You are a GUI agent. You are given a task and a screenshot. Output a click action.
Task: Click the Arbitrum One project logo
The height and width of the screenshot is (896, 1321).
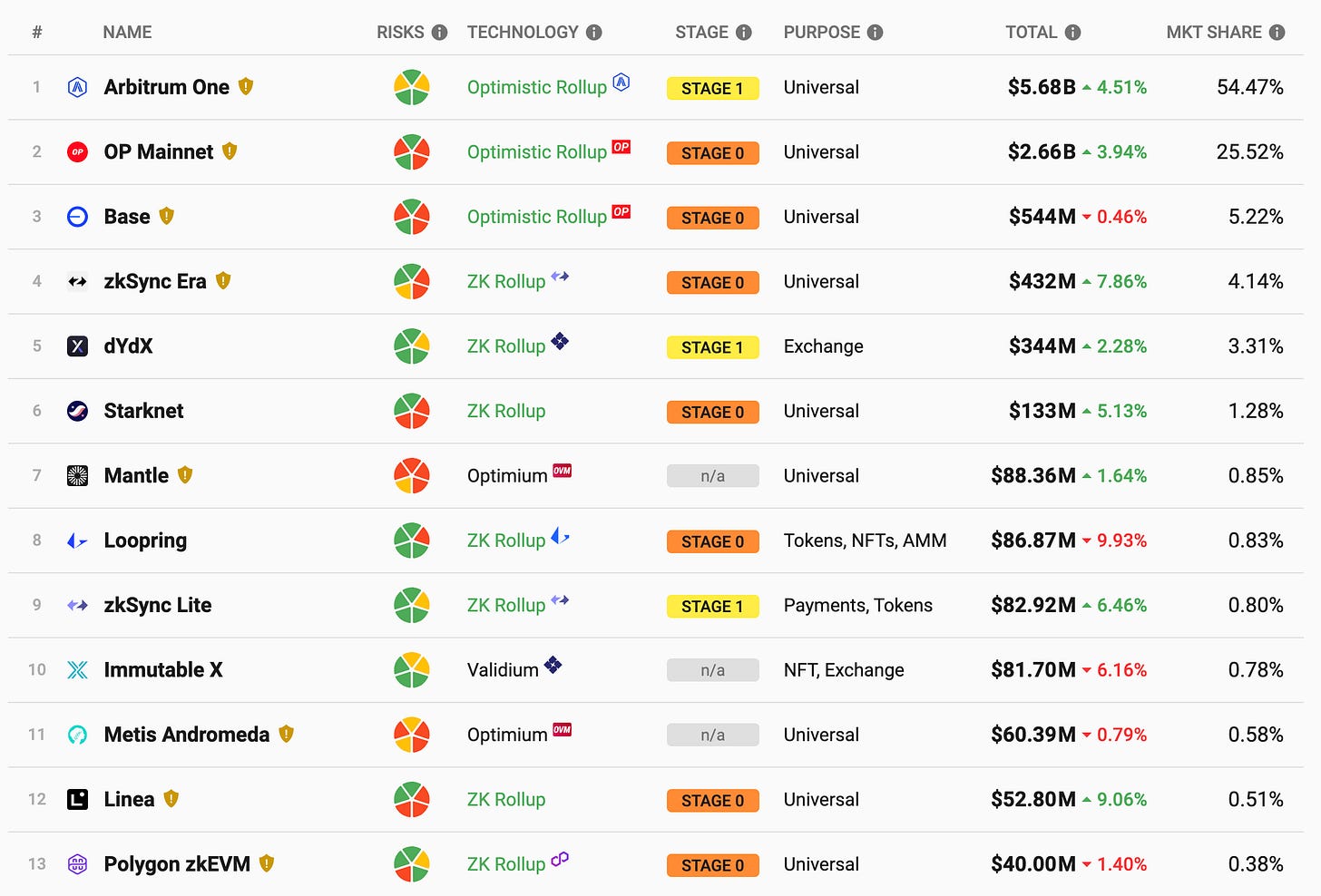(x=78, y=87)
